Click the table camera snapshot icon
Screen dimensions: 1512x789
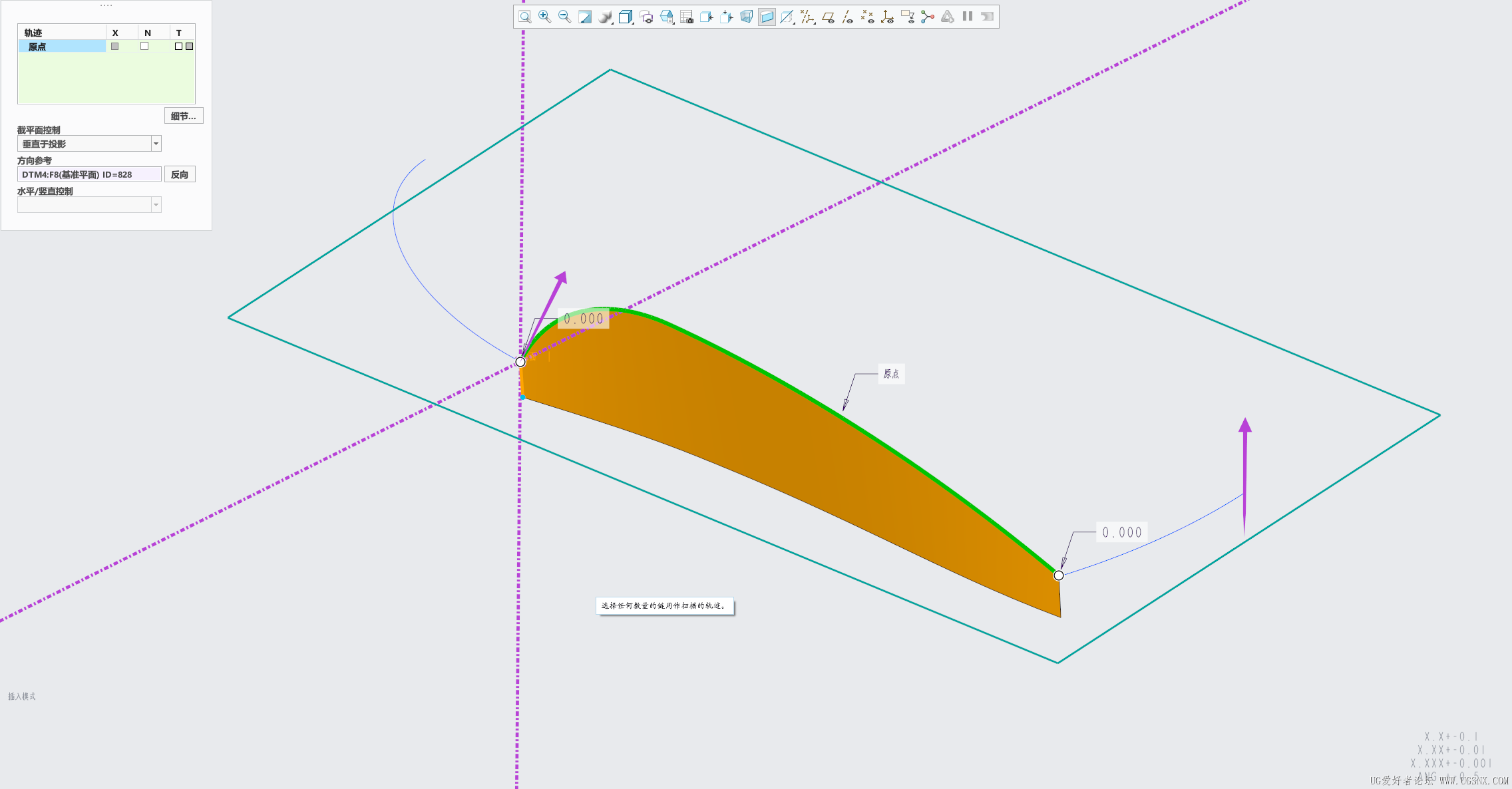[687, 17]
